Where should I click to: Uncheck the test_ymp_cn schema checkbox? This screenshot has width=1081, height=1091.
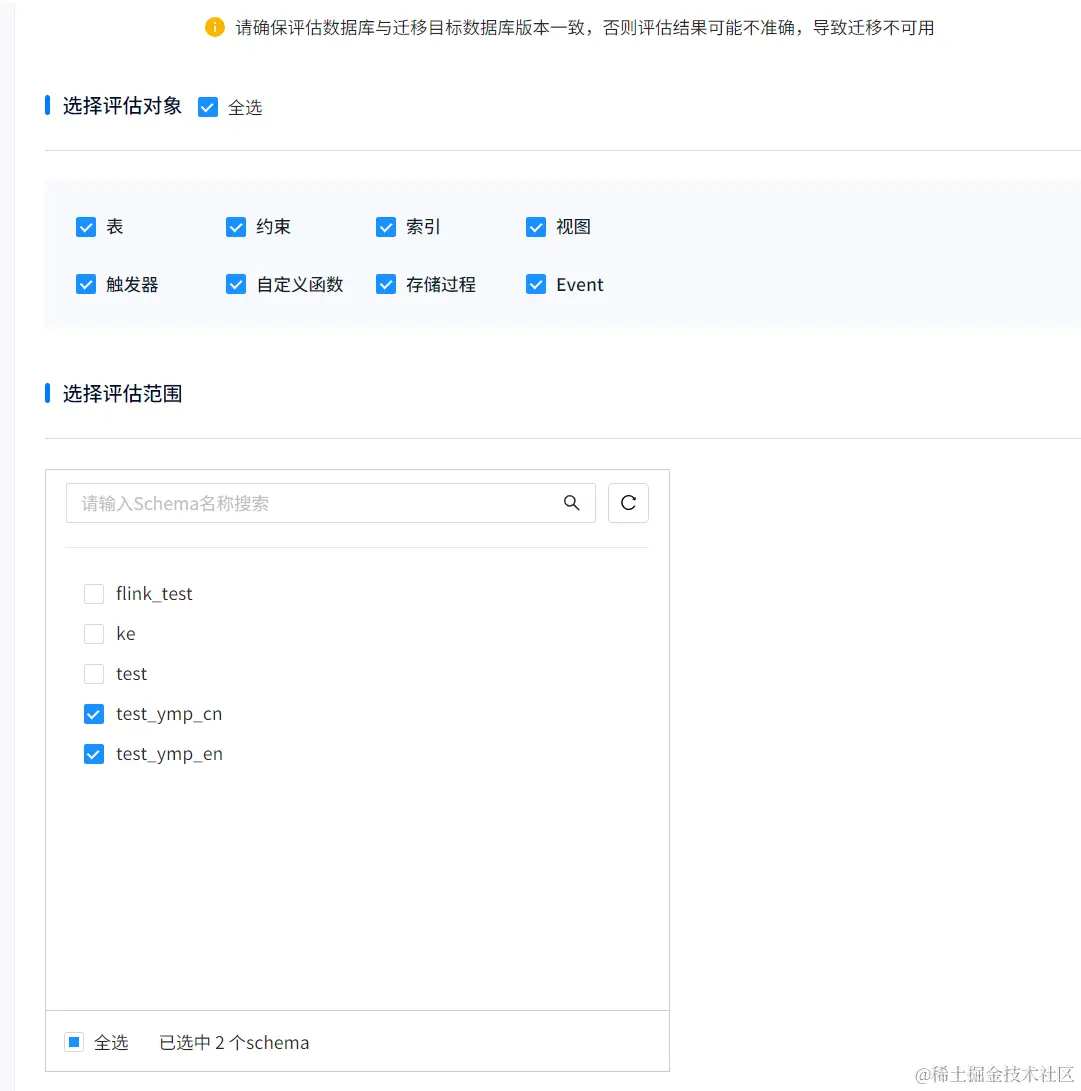[94, 714]
